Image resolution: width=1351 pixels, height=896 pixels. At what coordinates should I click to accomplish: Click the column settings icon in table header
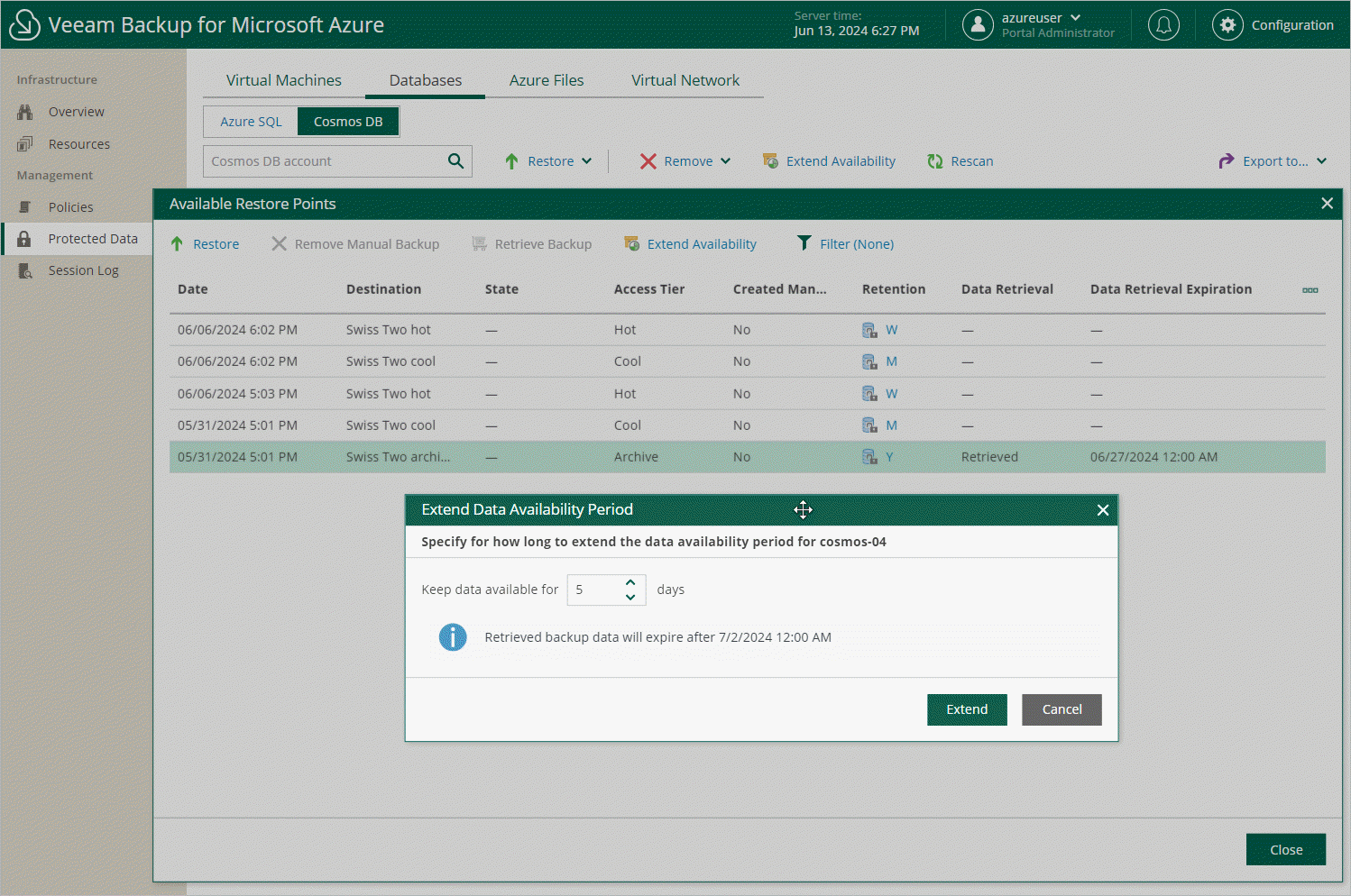[x=1310, y=290]
